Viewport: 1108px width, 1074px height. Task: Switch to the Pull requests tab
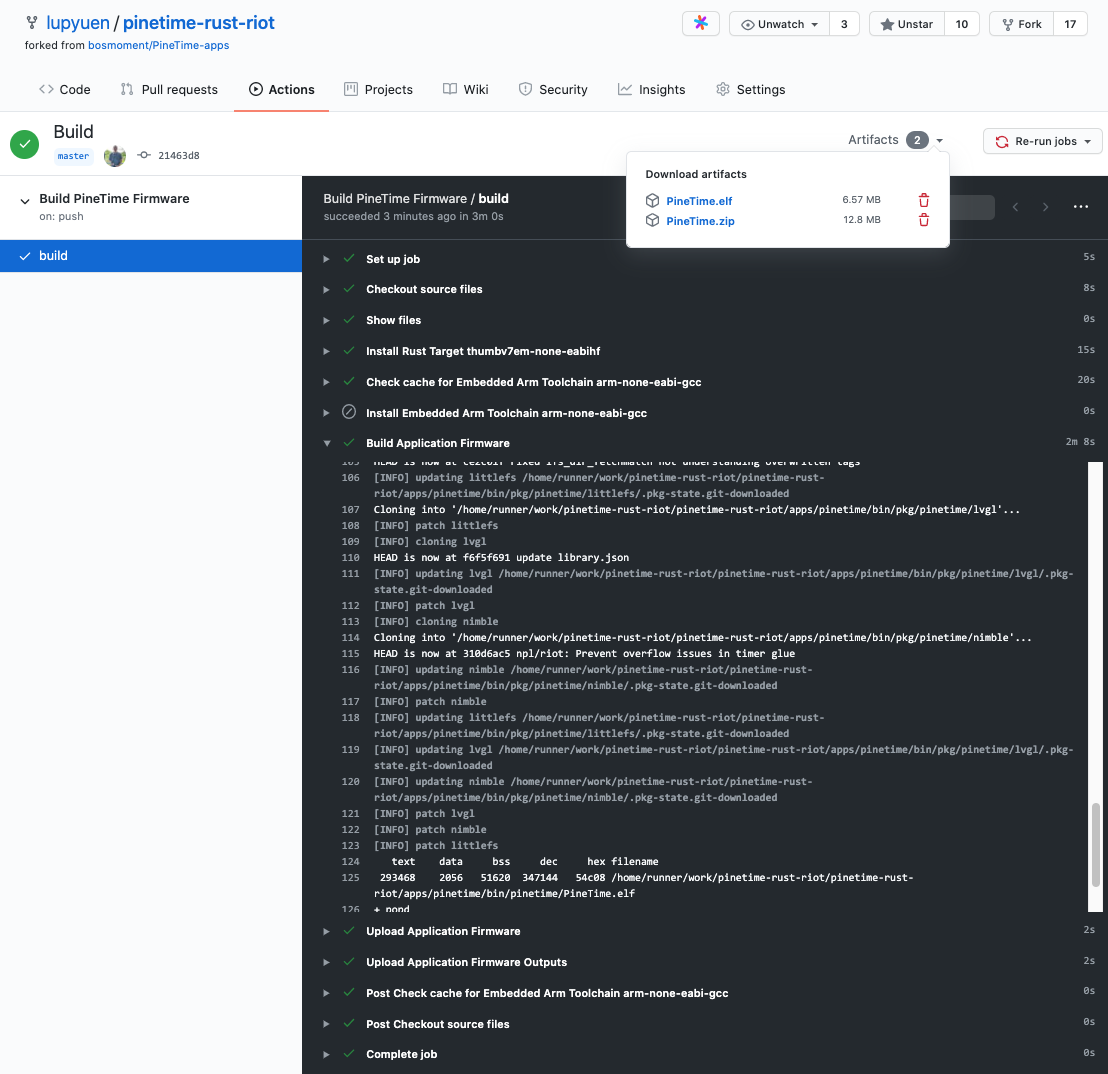[x=169, y=89]
